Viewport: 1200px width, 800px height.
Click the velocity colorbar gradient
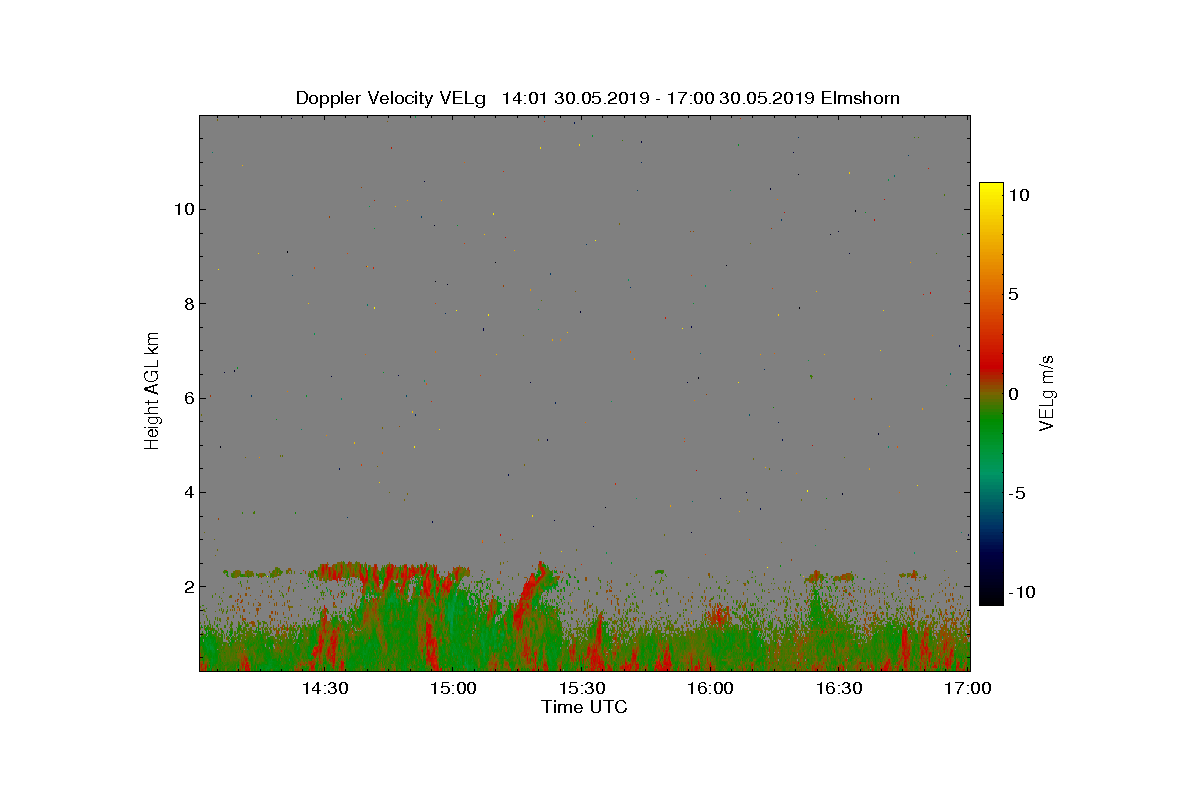click(x=991, y=393)
